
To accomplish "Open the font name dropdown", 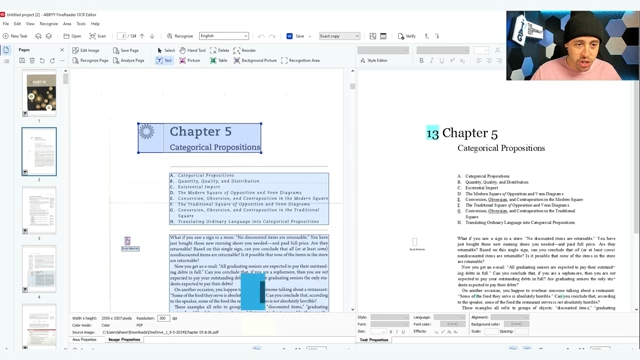I will (443, 50).
